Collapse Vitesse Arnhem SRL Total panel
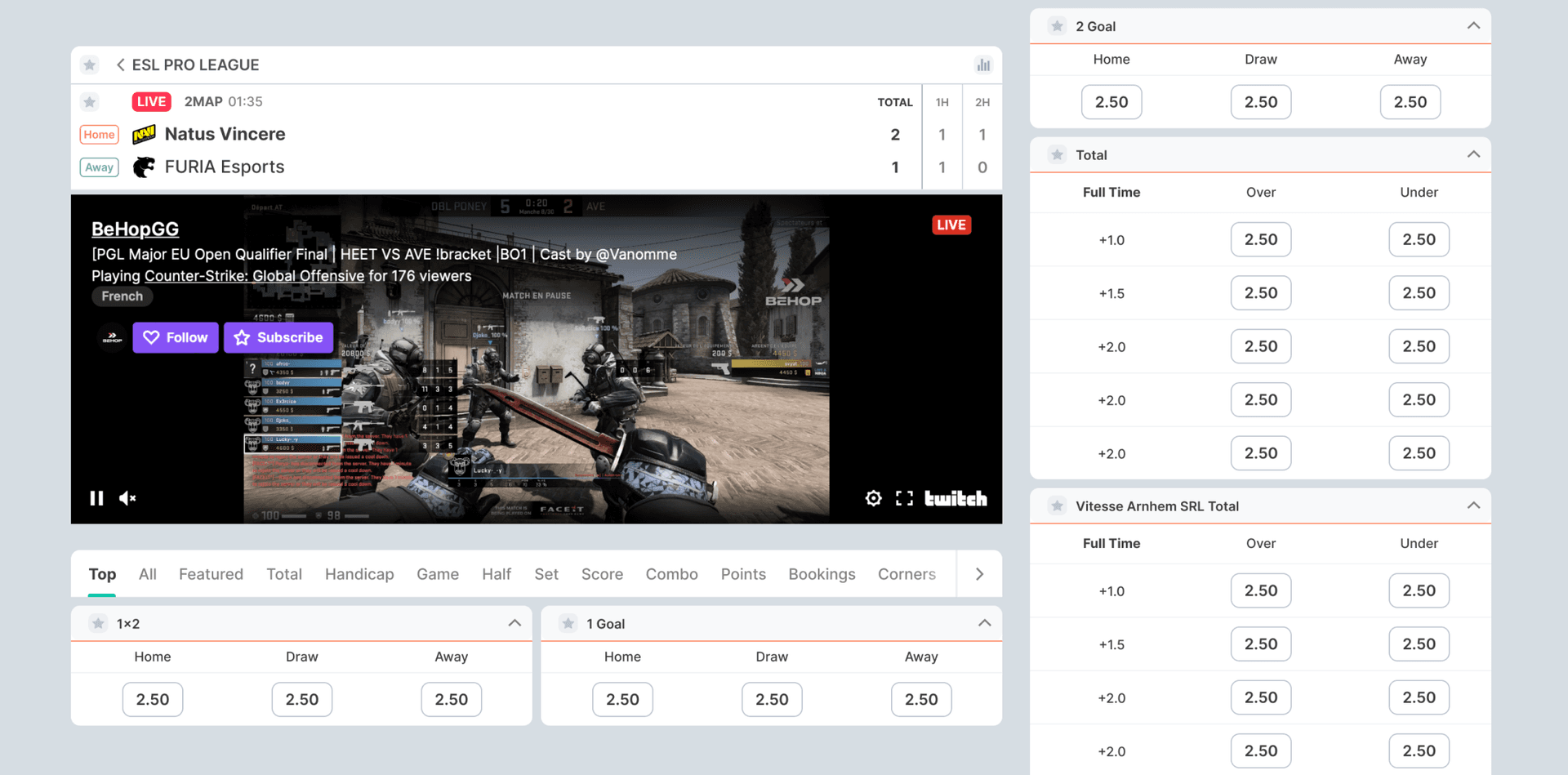The width and height of the screenshot is (1568, 775). tap(1473, 506)
